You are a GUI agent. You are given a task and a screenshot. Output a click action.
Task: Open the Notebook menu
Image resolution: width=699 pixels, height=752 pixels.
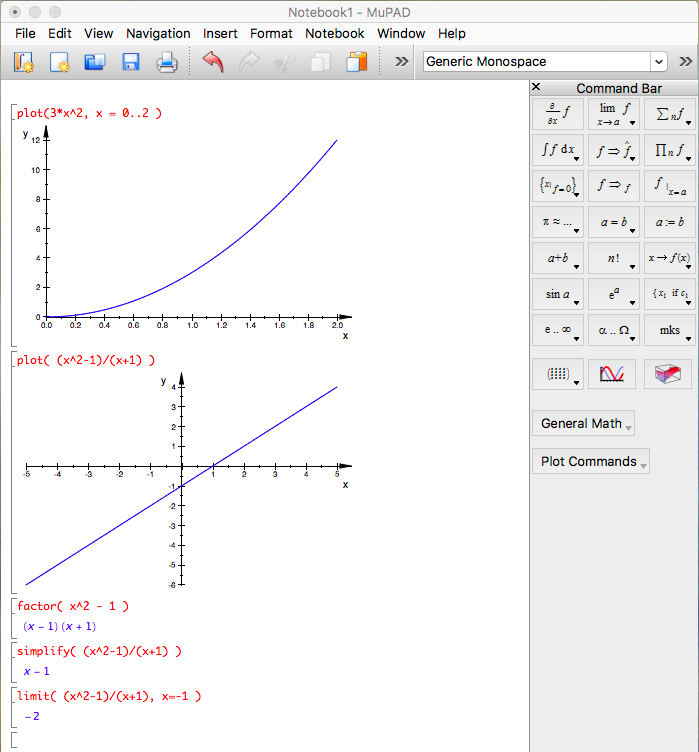coord(334,34)
